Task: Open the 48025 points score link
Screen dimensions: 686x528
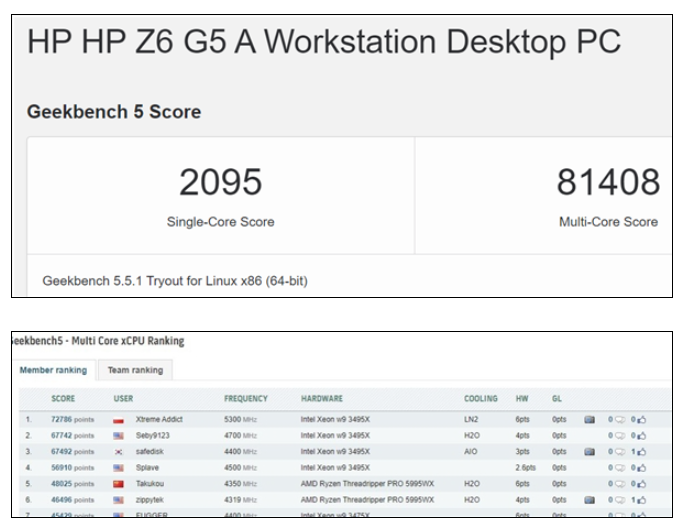Action: [73, 484]
